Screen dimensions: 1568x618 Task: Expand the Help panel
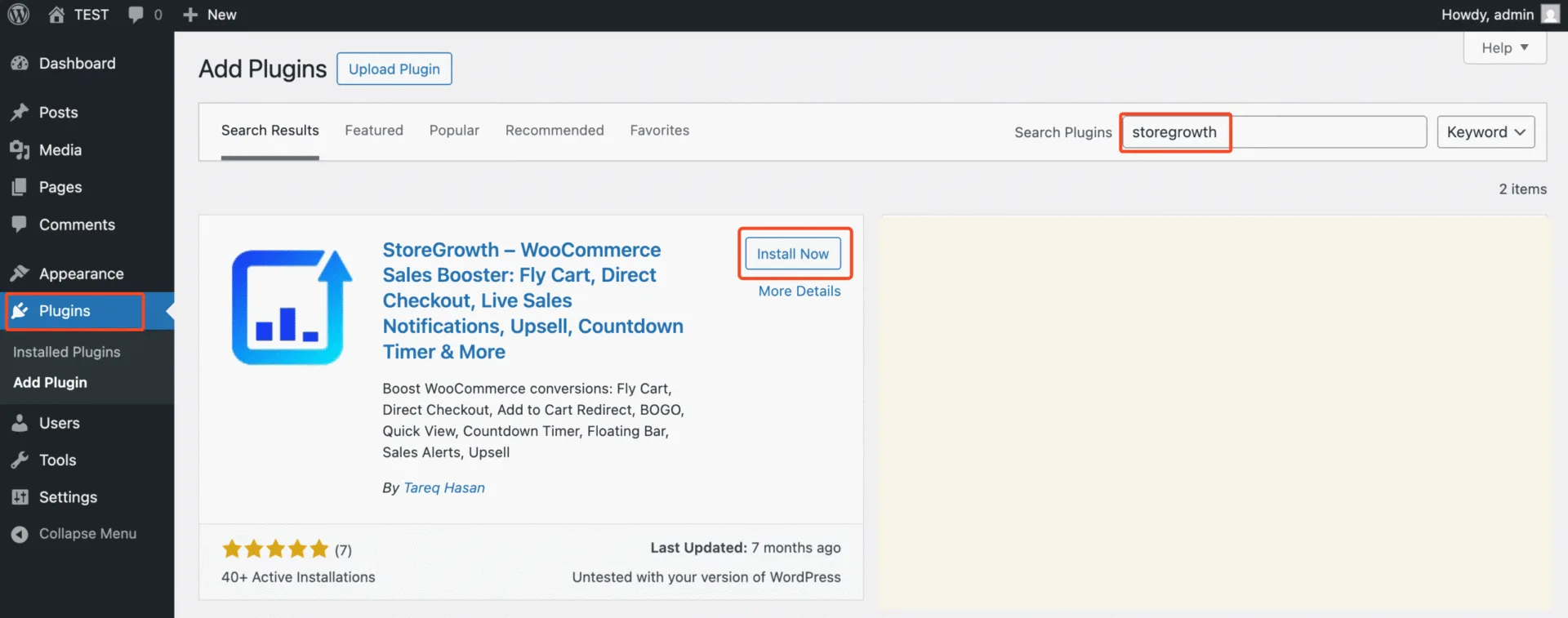pyautogui.click(x=1504, y=48)
